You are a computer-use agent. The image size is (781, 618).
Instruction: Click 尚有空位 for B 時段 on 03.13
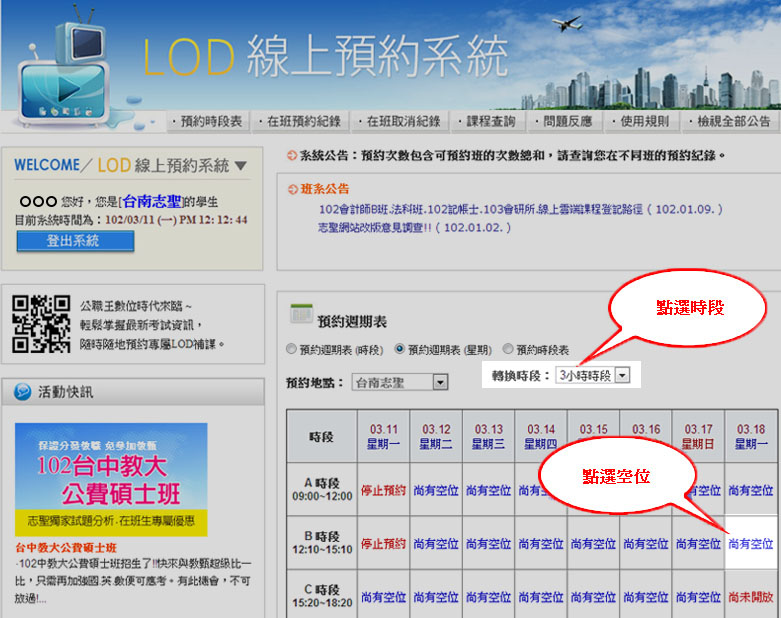coord(488,544)
